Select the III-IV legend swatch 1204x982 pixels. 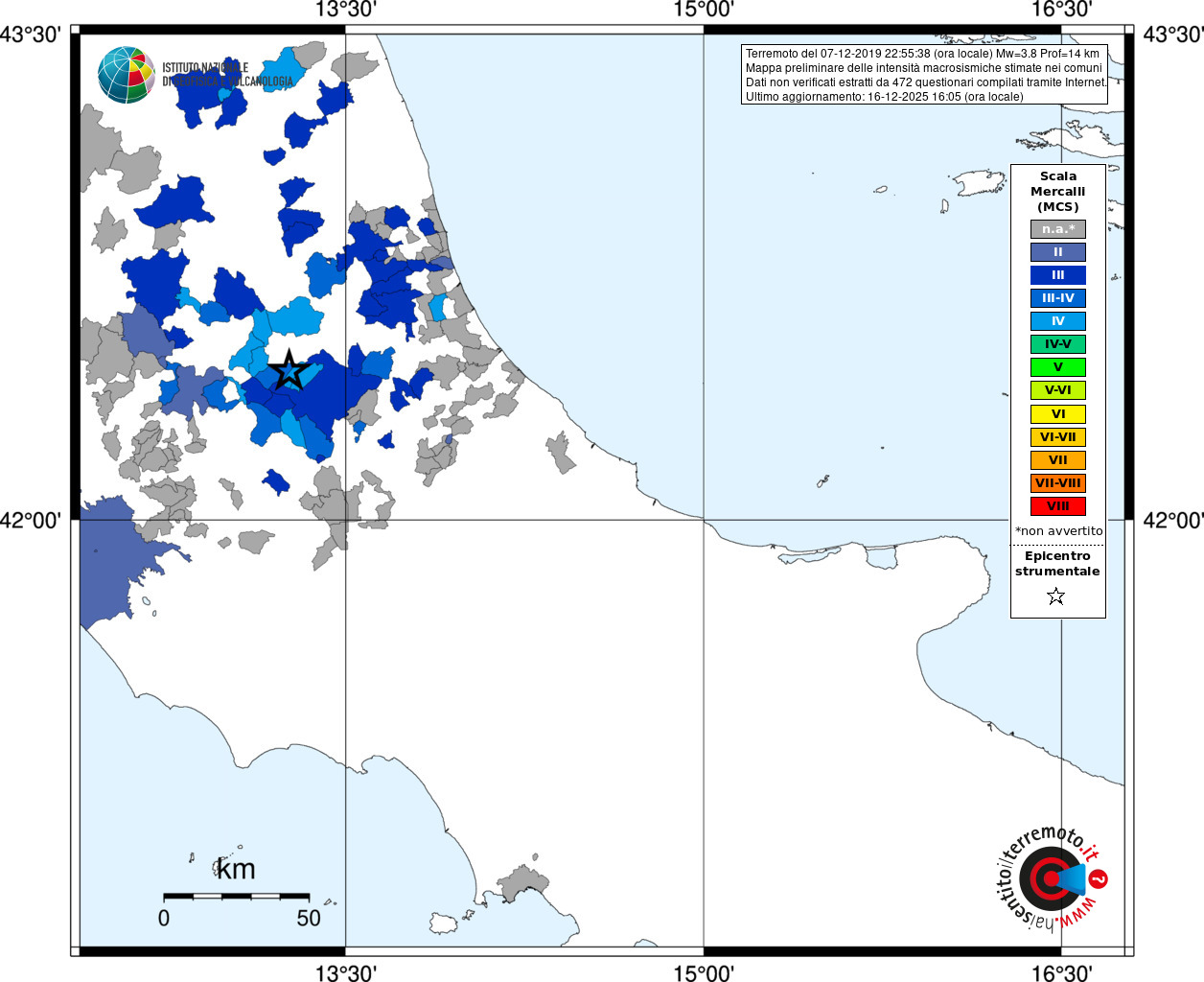1058,298
